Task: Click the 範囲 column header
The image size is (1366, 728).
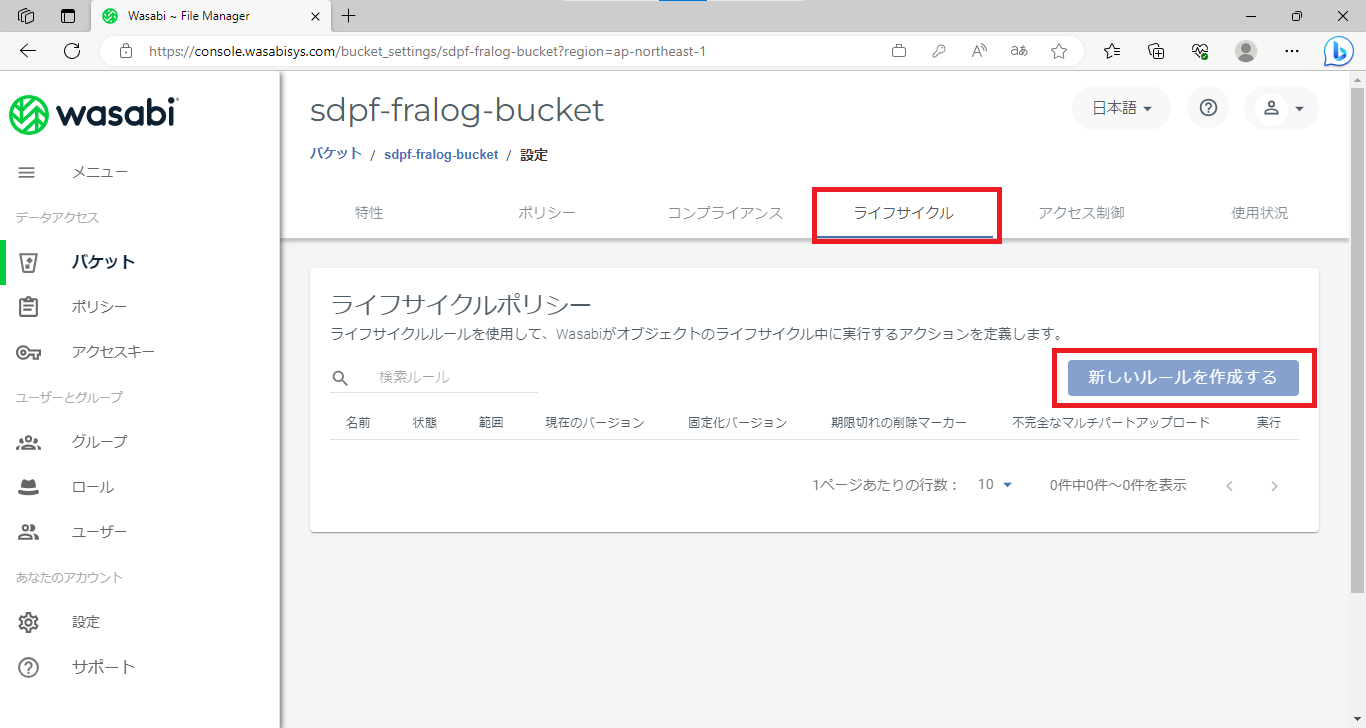Action: 491,423
